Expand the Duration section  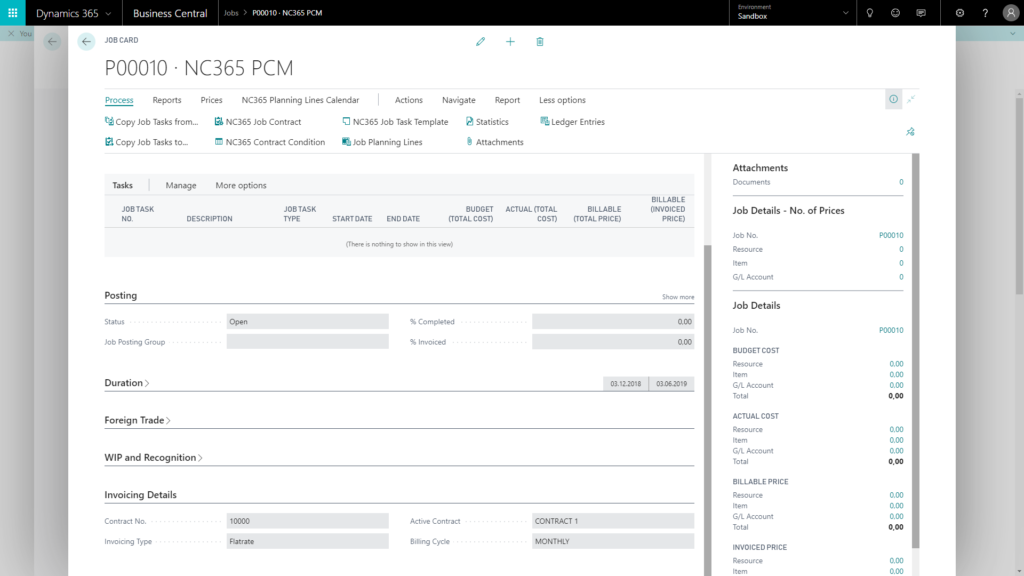point(127,383)
